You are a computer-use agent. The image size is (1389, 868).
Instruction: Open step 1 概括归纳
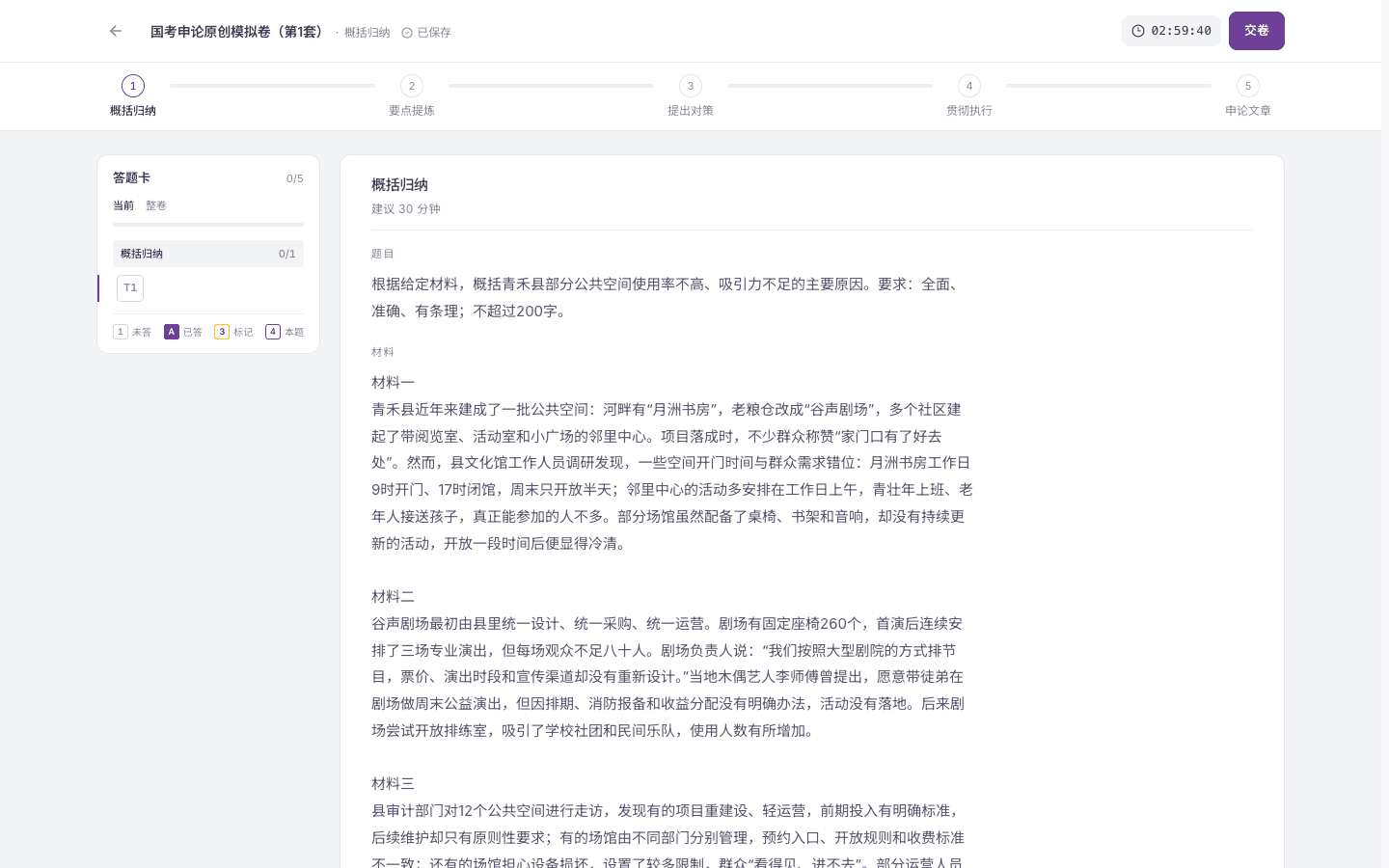pyautogui.click(x=133, y=96)
